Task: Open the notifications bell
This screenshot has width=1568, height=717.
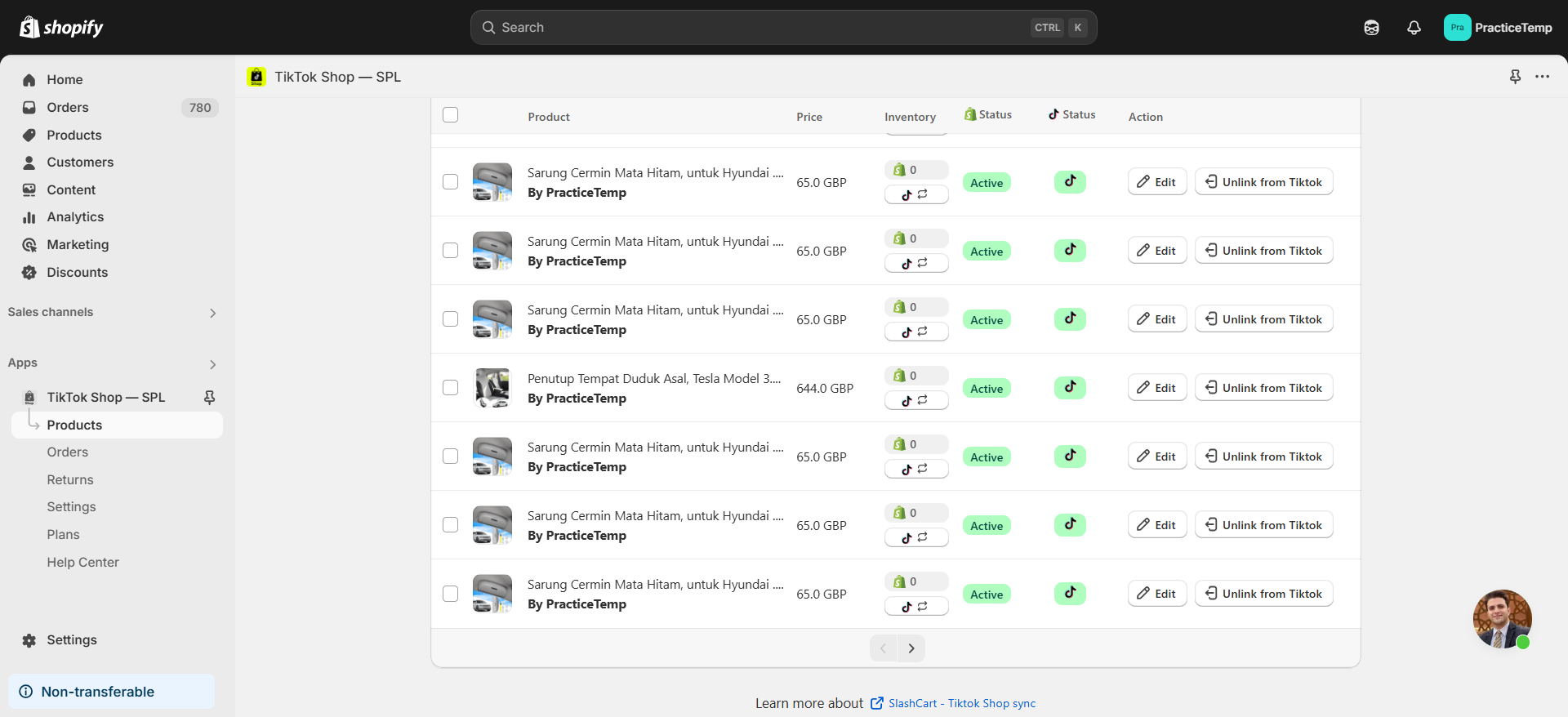Action: [x=1414, y=28]
